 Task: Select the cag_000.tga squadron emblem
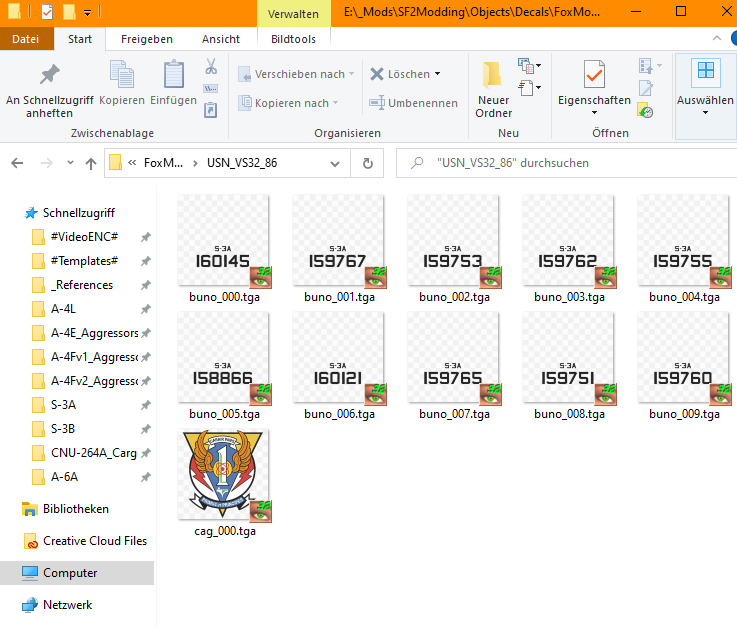coord(224,484)
